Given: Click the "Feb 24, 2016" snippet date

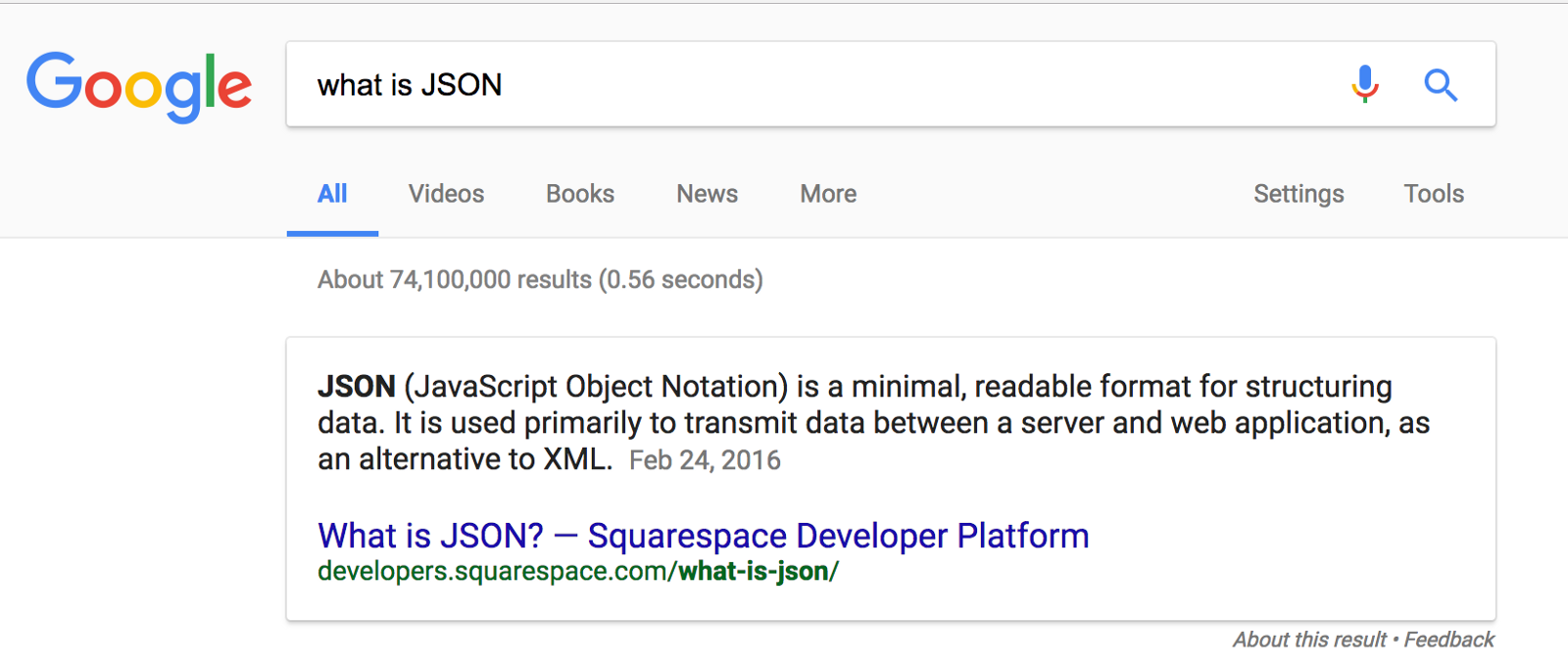Looking at the screenshot, I should 705,460.
